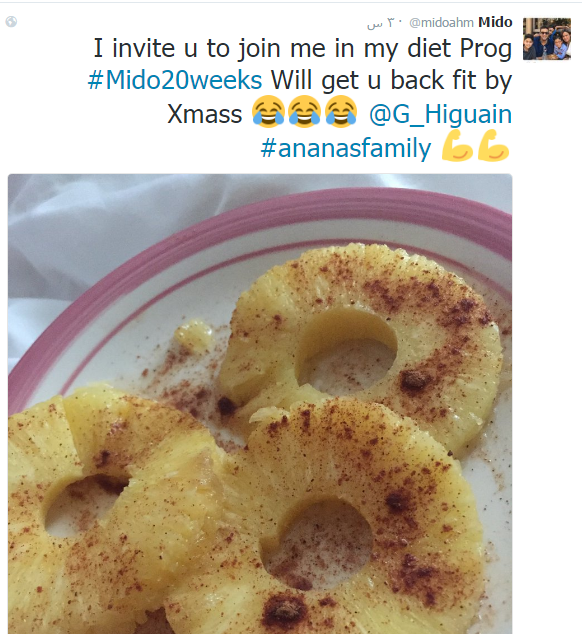Click the text "I invite u to join me"
This screenshot has width=582, height=634.
pos(209,49)
